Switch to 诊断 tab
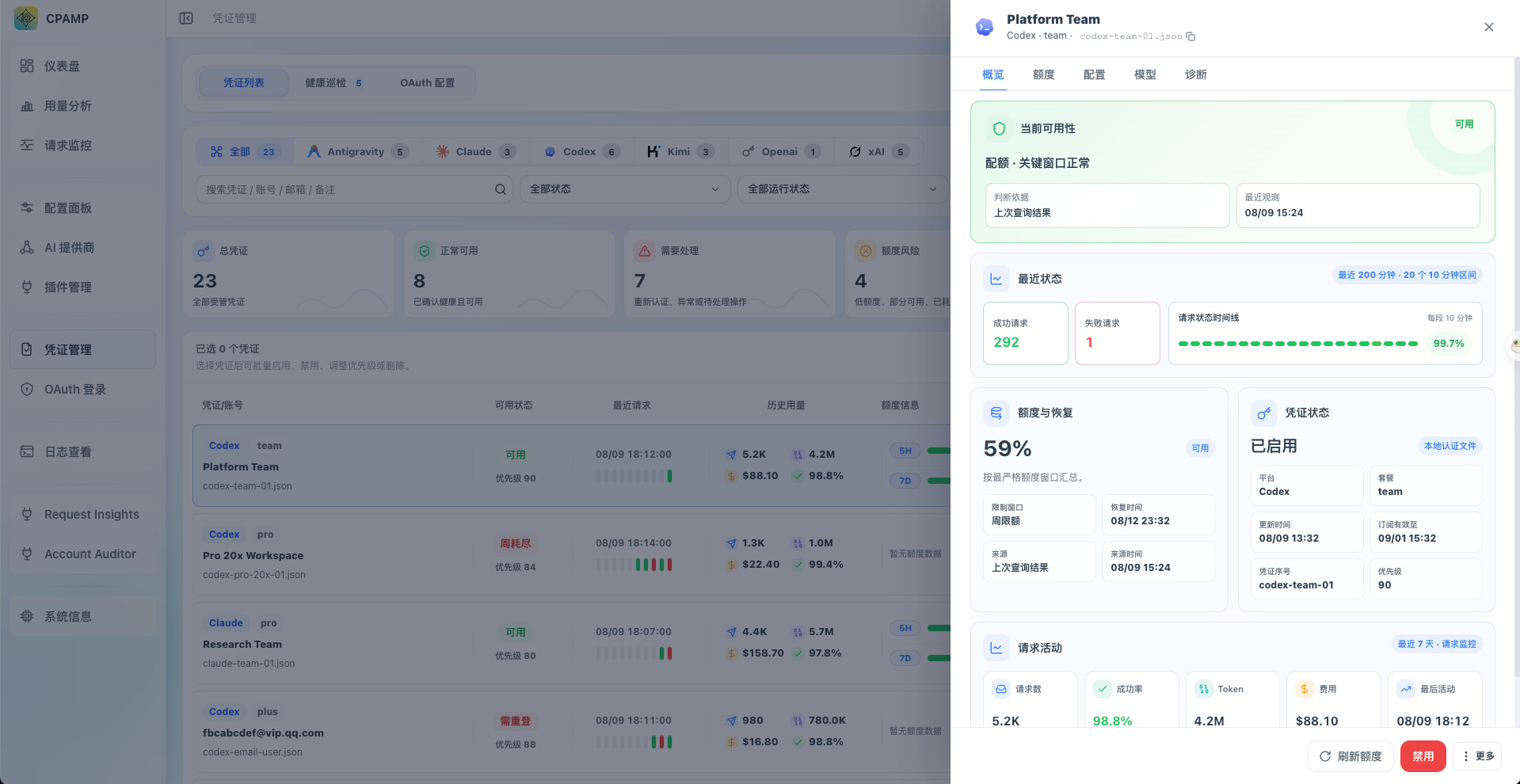1520x784 pixels. click(x=1195, y=74)
